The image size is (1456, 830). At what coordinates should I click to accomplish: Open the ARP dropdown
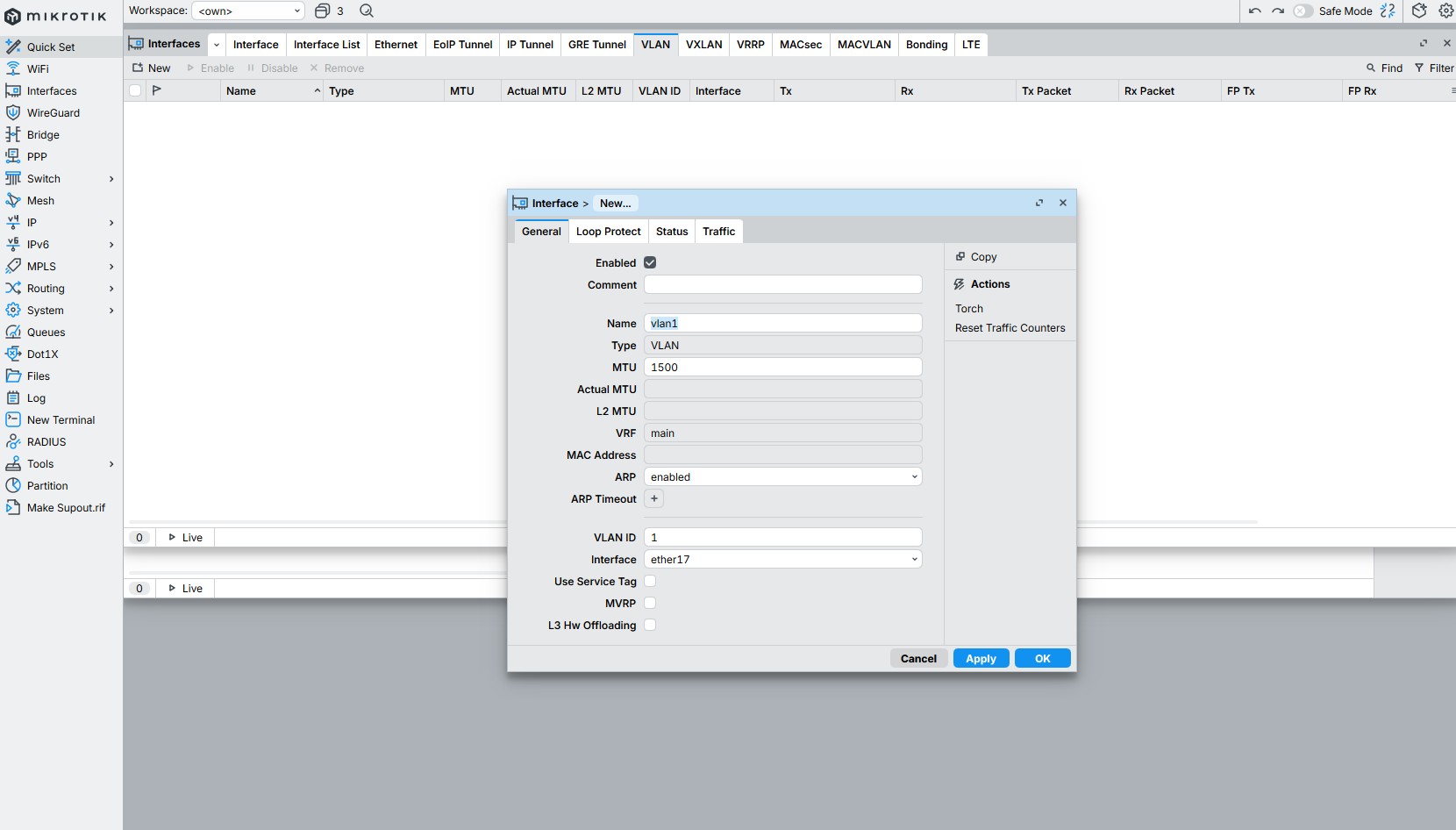coord(782,476)
